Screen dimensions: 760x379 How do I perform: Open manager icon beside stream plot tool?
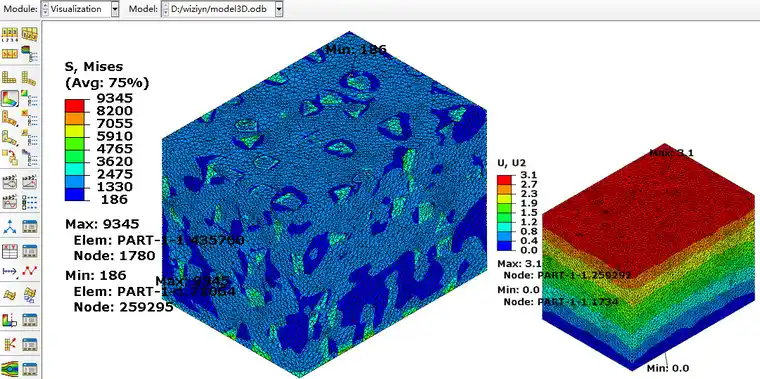tap(30, 369)
